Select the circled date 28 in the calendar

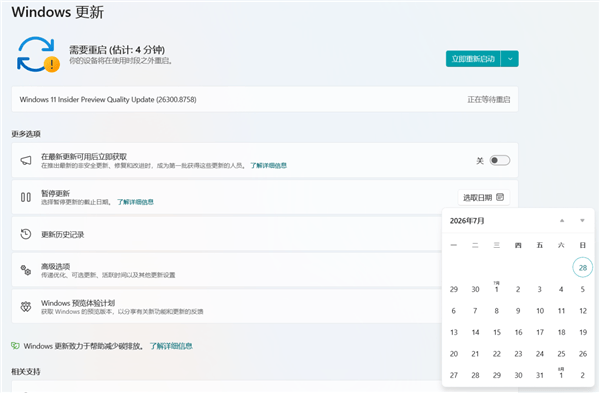[582, 267]
